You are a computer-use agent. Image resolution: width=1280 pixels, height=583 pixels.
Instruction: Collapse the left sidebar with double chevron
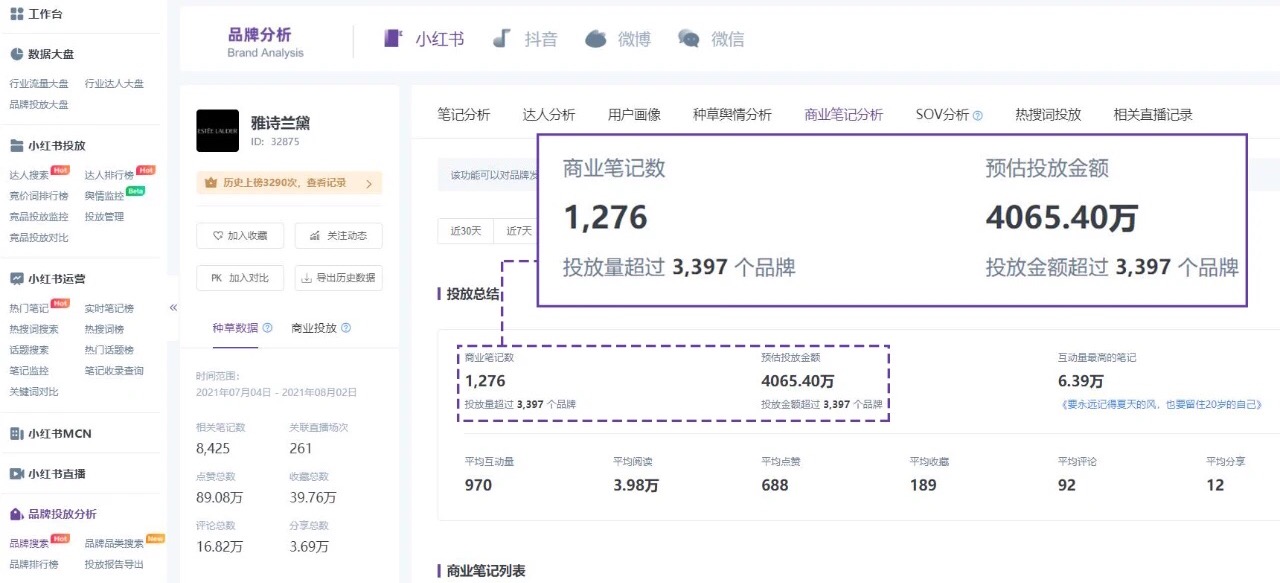[173, 307]
